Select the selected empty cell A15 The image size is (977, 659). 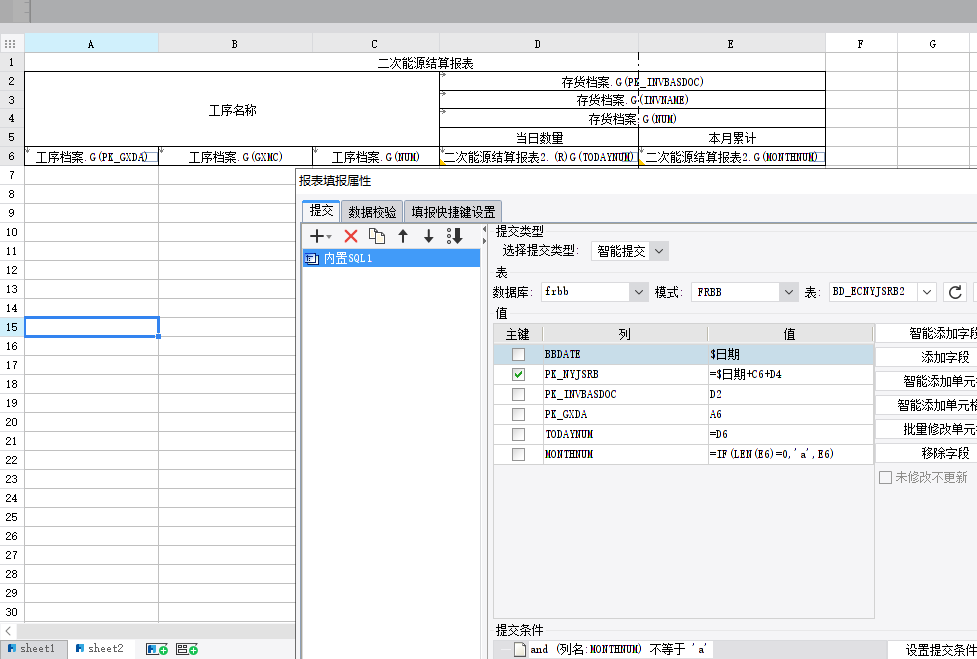coord(92,327)
